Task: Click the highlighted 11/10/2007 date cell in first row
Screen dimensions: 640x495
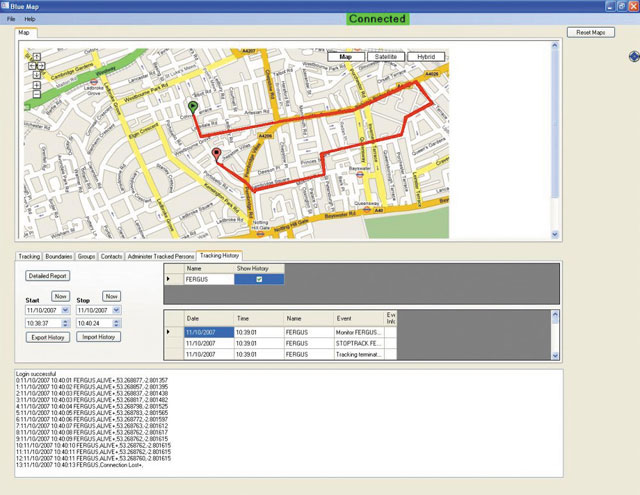Action: [209, 332]
